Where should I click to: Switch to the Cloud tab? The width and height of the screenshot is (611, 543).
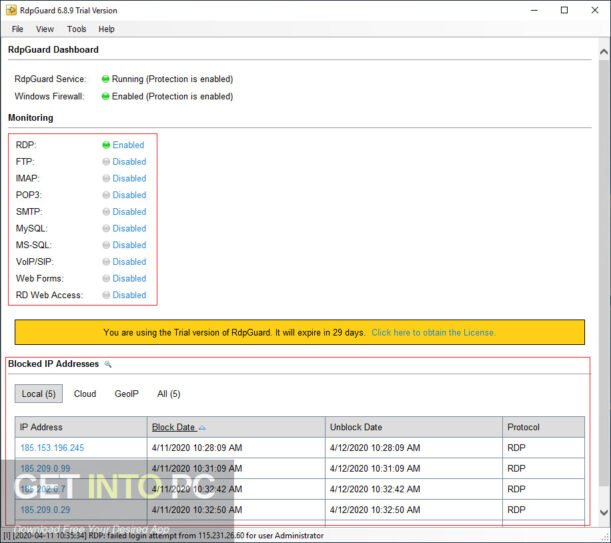click(x=85, y=394)
